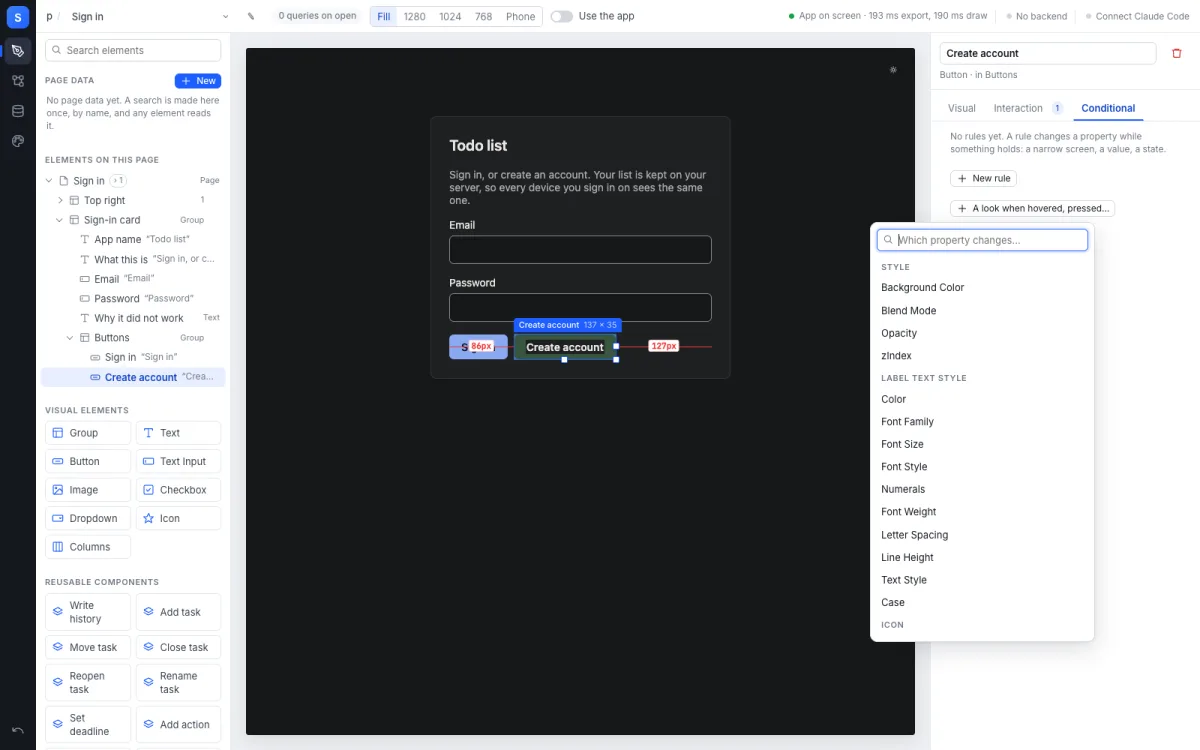Add an Icon visual element

pos(178,518)
